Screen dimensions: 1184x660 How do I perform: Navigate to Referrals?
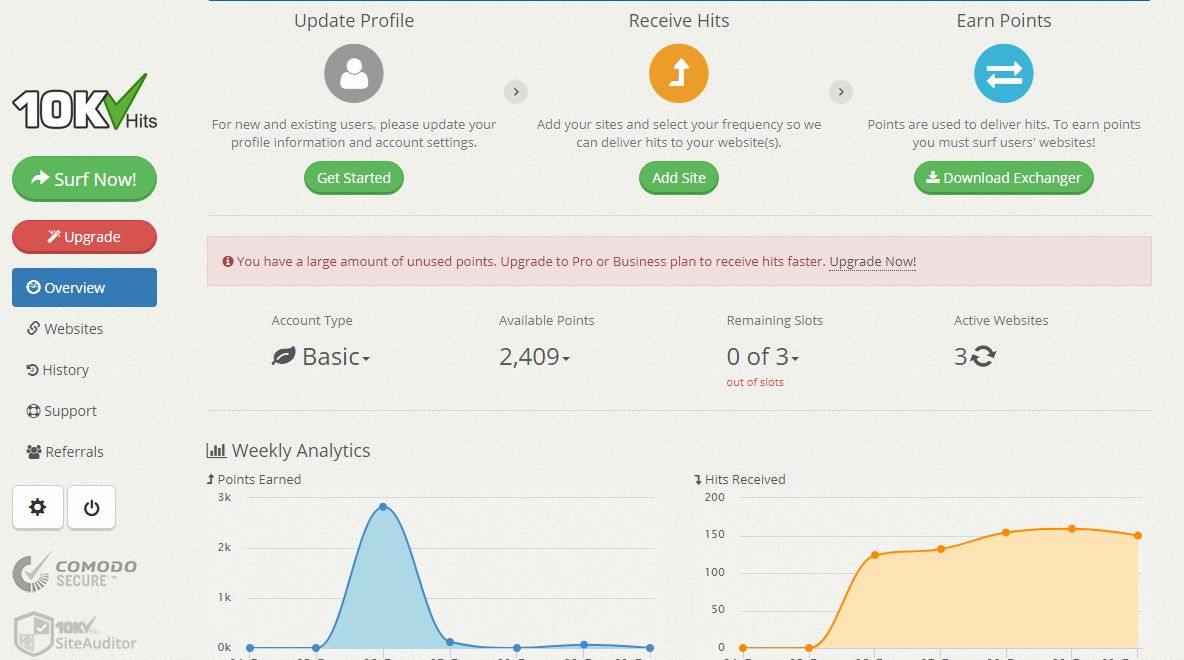[x=65, y=452]
